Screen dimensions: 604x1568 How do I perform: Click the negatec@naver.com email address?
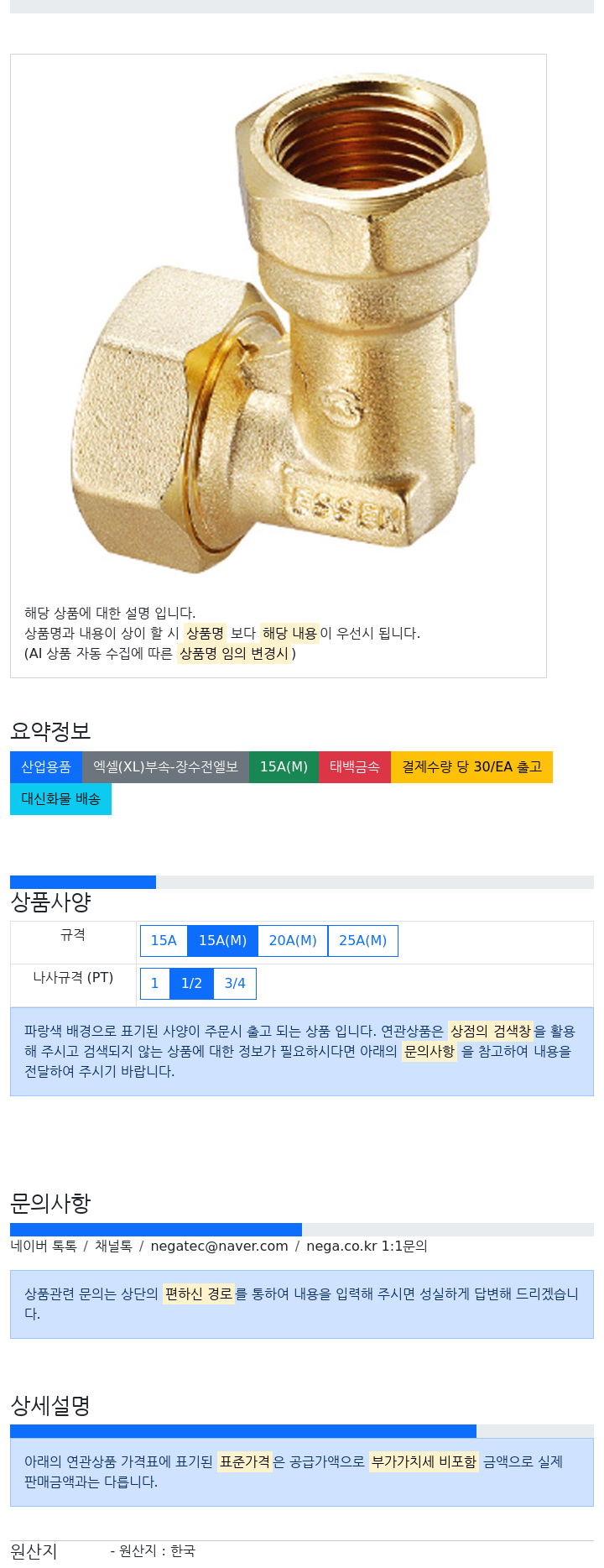[219, 1247]
